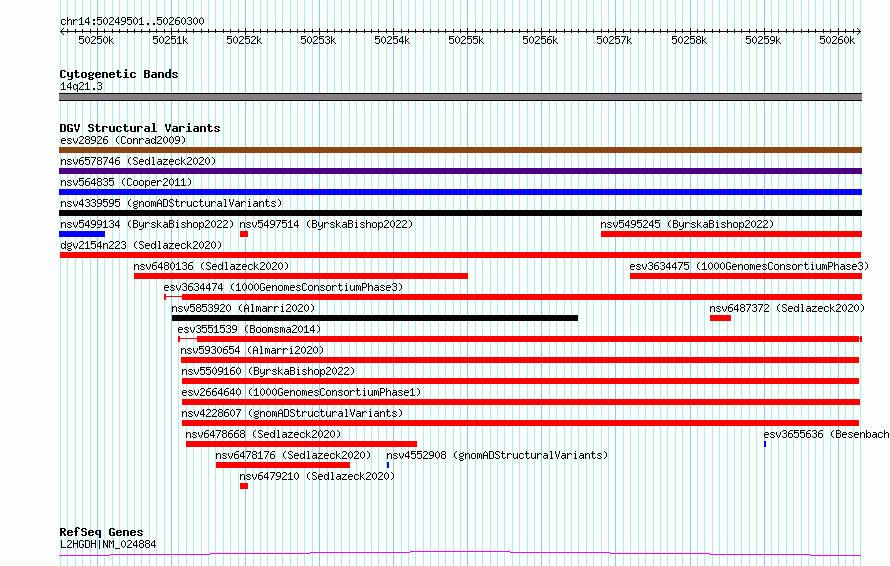Open esv2664640 (1000GenomesConsortiumPhase1) label
This screenshot has height=566, width=890.
(x=301, y=392)
